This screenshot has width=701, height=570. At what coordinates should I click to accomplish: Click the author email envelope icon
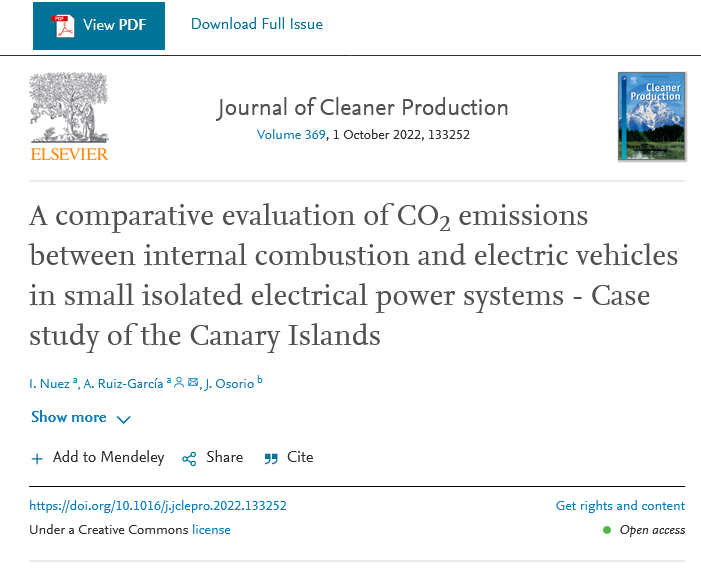pyautogui.click(x=193, y=383)
